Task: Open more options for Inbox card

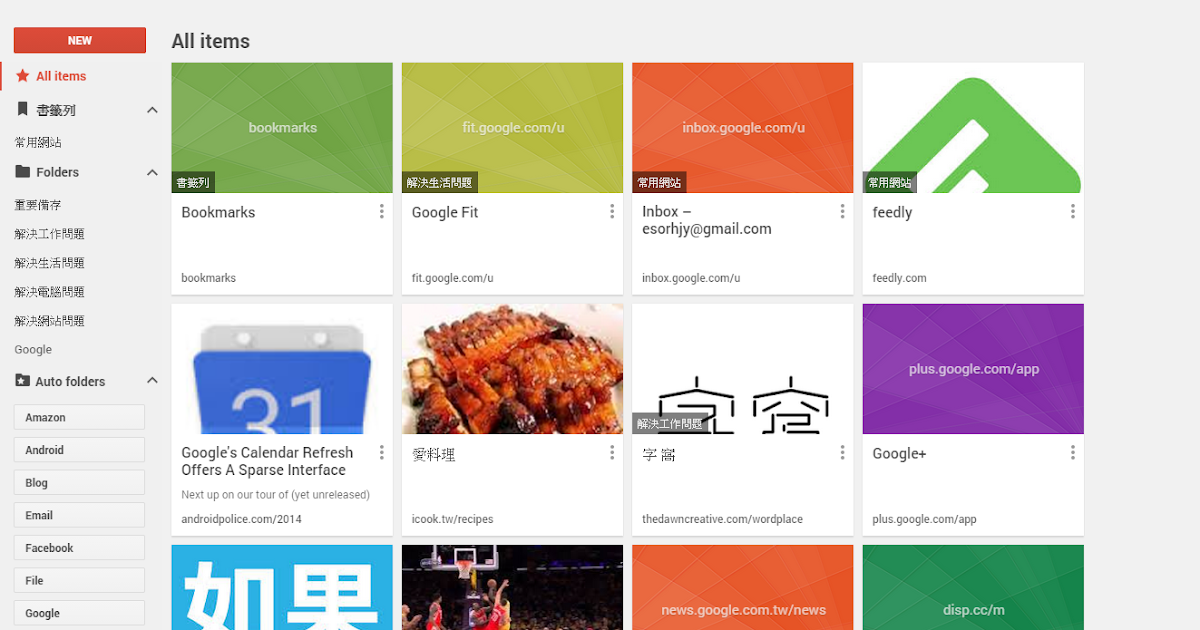Action: [x=842, y=211]
